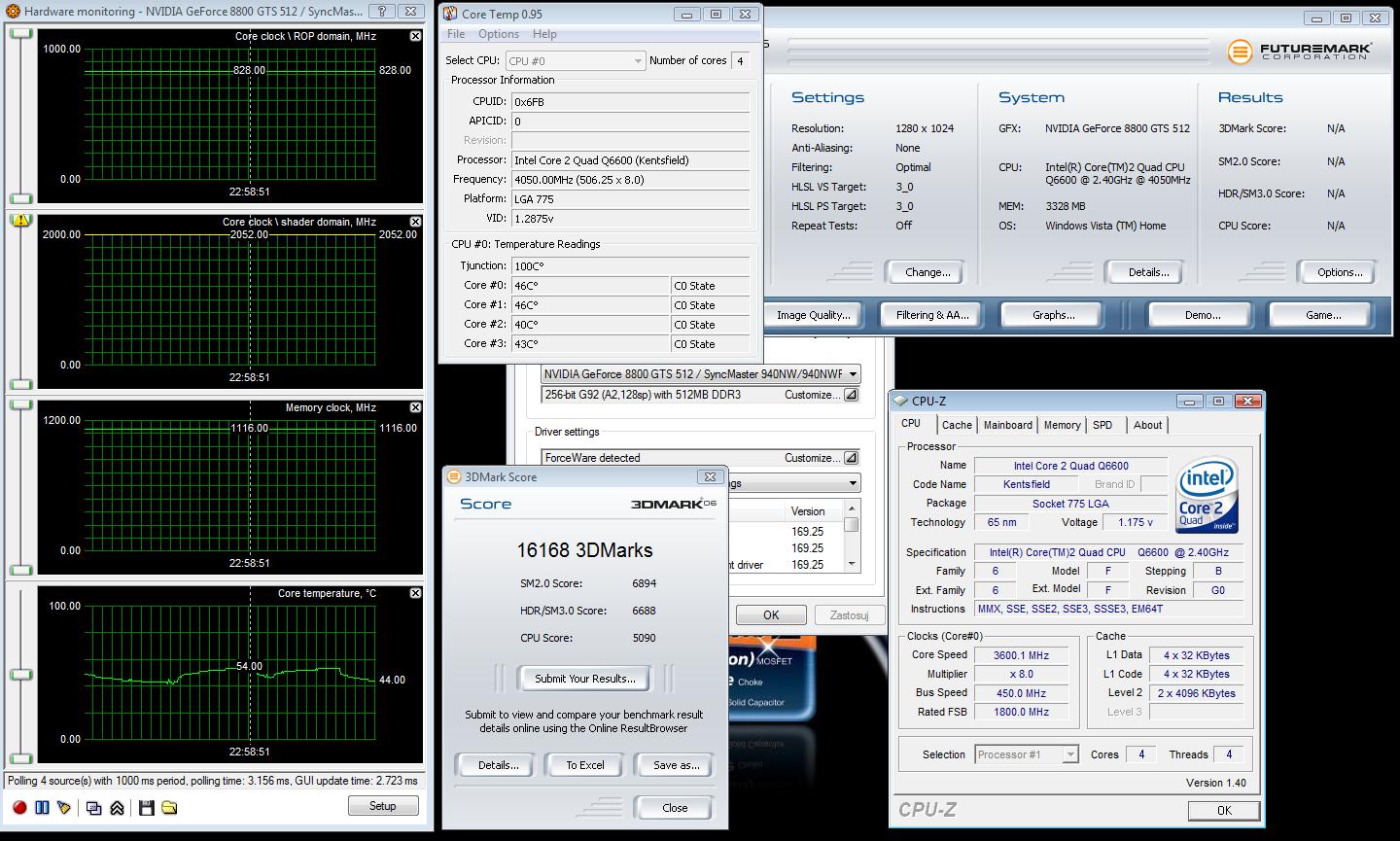This screenshot has width=1400, height=841.
Task: Click the Hardware monitoring gear icon in title bar
Action: [x=12, y=12]
